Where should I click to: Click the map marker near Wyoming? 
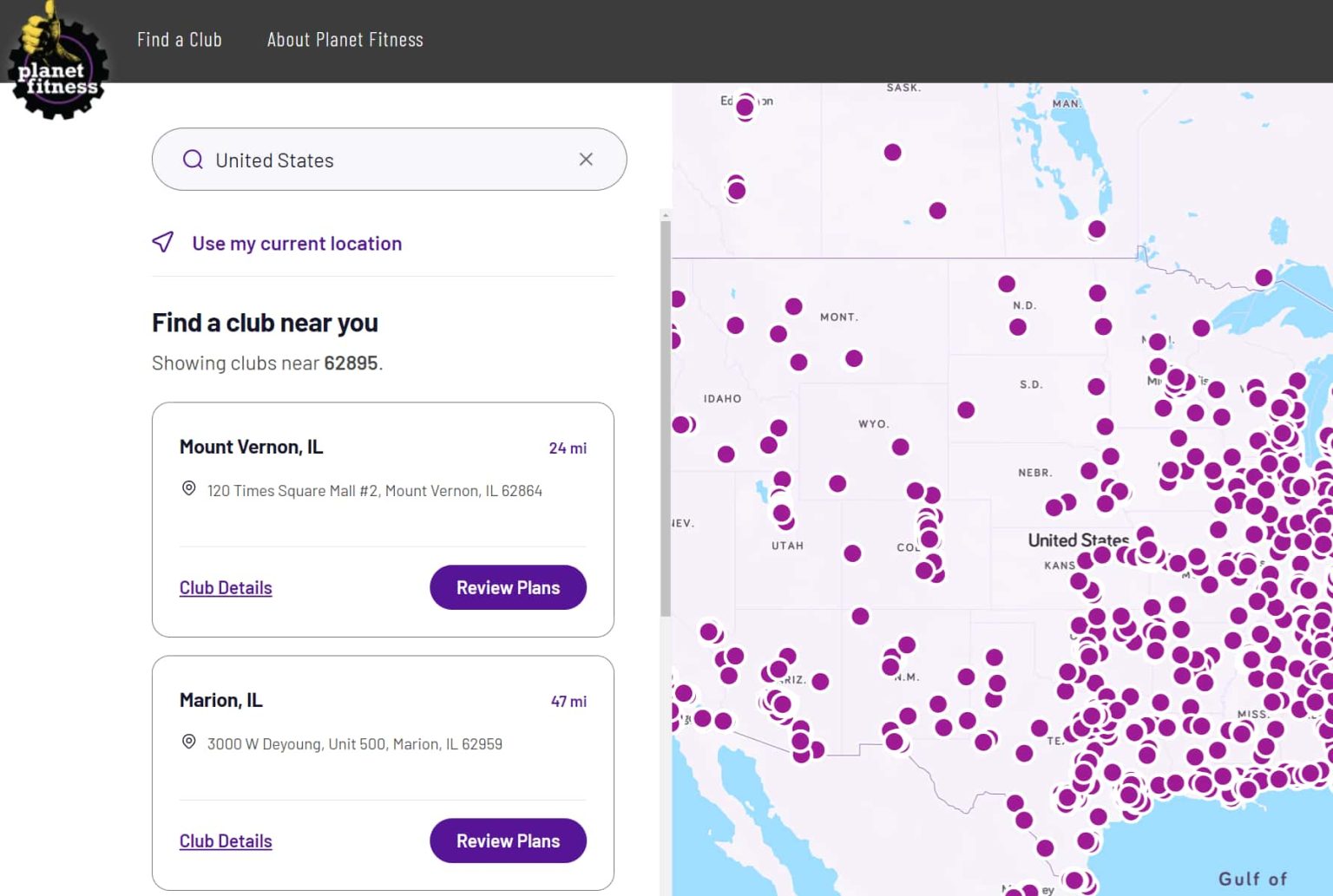click(x=900, y=447)
